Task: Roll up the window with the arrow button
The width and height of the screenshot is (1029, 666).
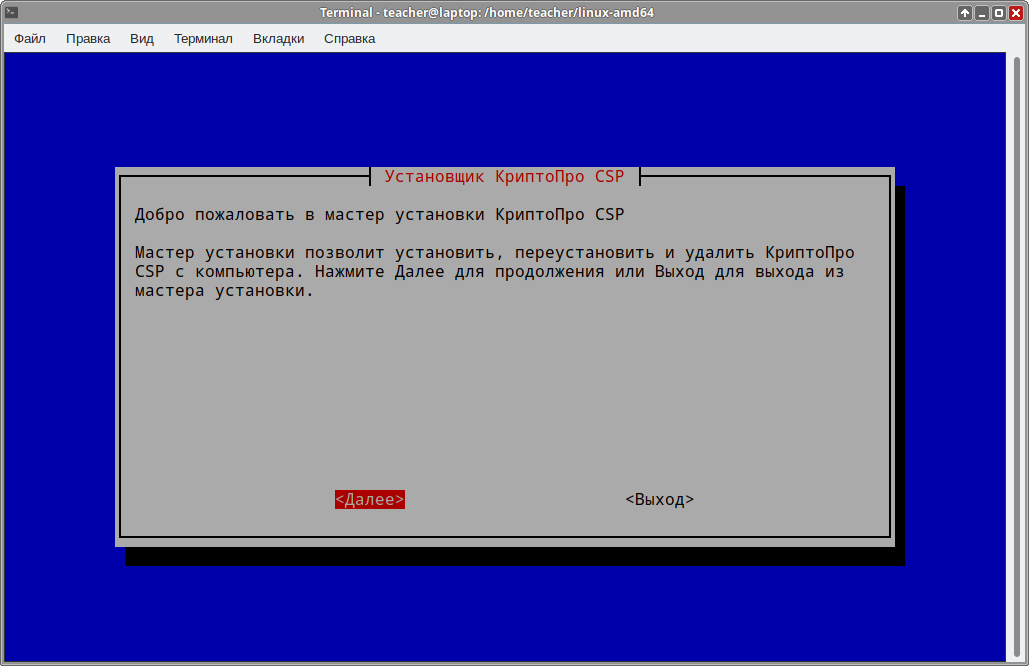Action: pyautogui.click(x=965, y=12)
